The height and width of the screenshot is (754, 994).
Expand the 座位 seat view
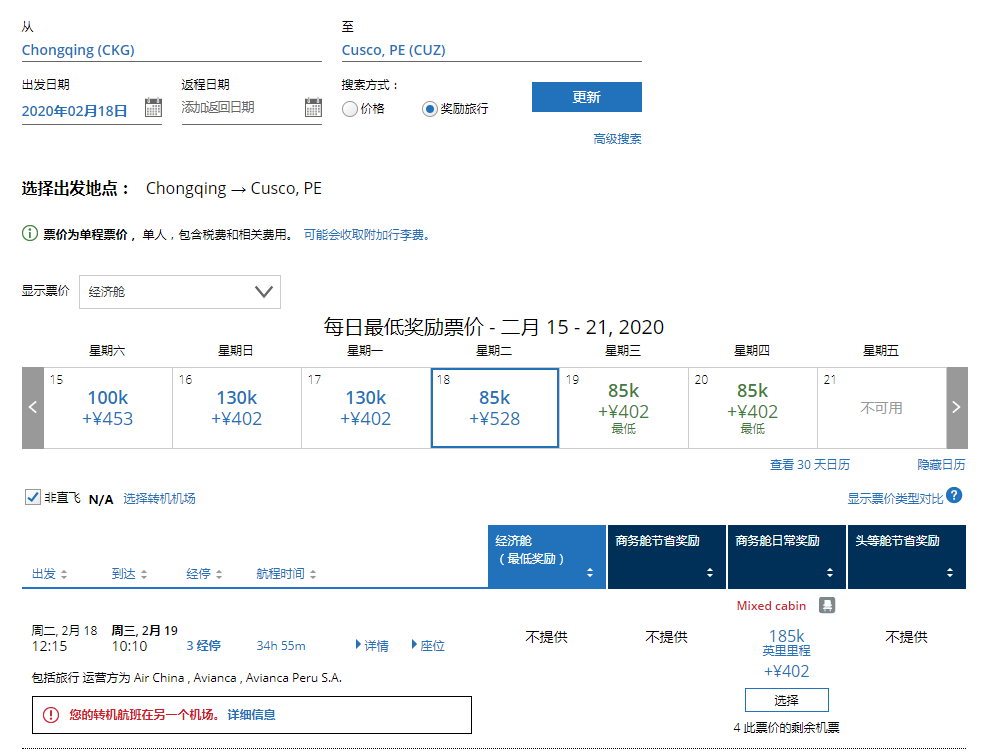[428, 646]
